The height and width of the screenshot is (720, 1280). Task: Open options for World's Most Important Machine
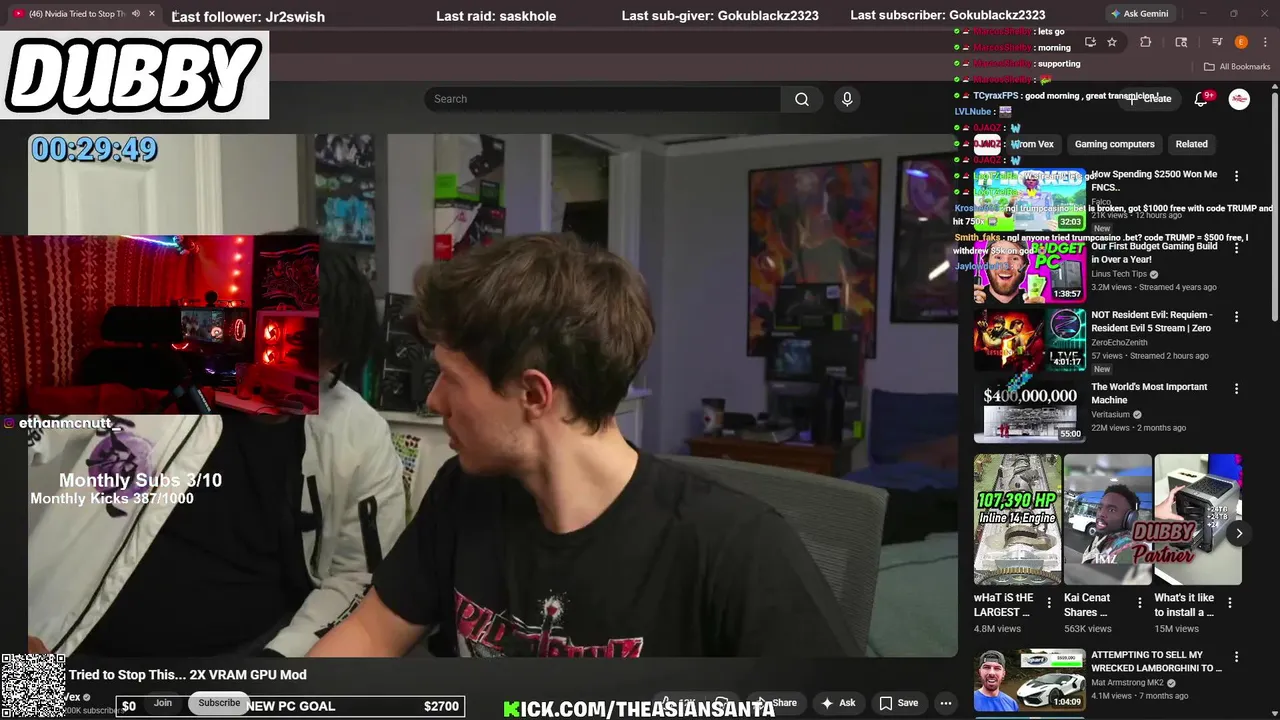point(1236,389)
